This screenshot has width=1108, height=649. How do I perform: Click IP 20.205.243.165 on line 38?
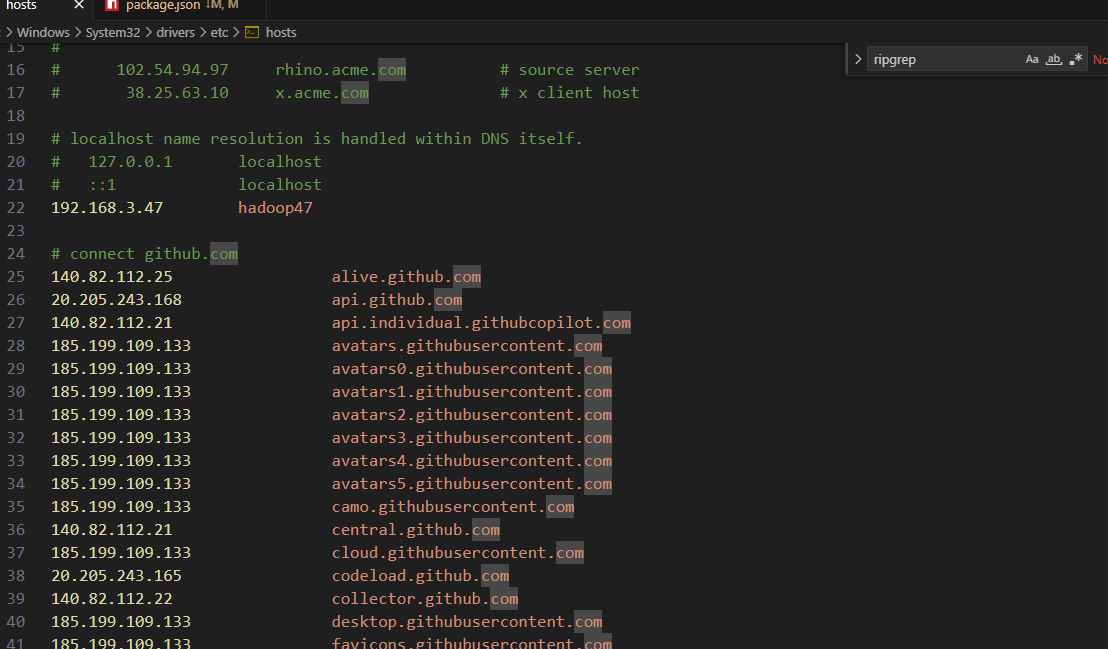coord(116,575)
